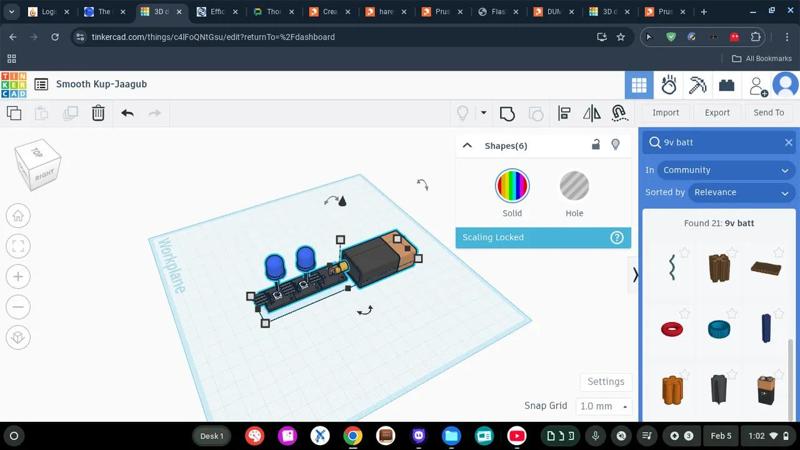800x450 pixels.
Task: Collapse the Shapes(6) inspector panel
Action: coord(467,145)
